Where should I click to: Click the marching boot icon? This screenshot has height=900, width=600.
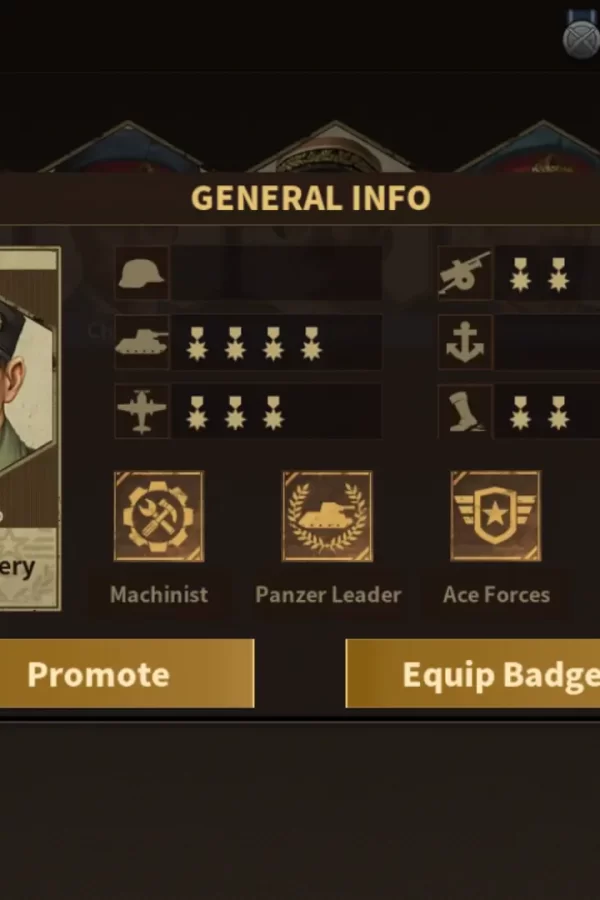[x=465, y=412]
